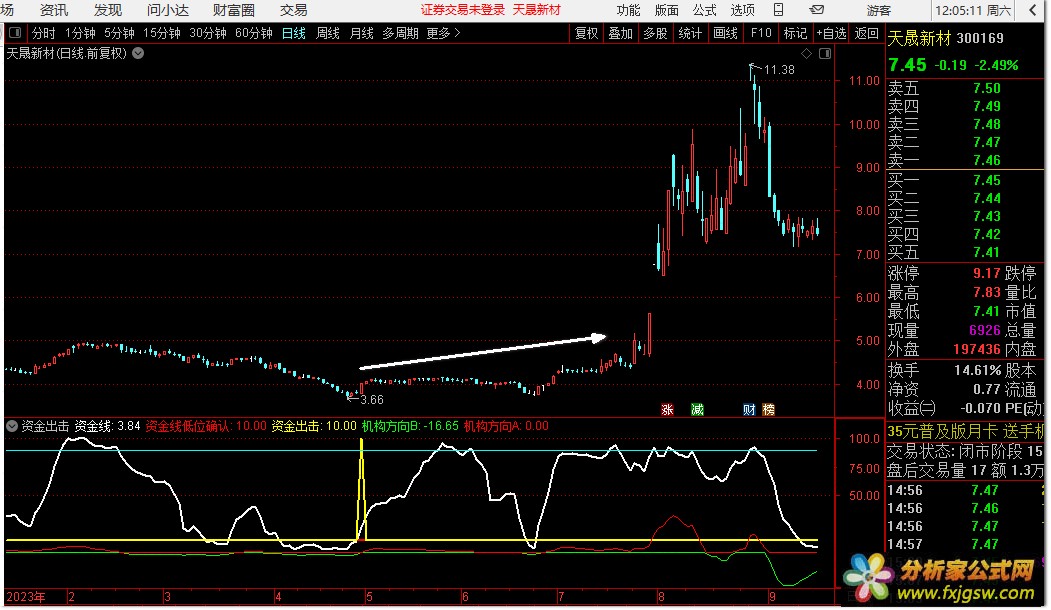This screenshot has width=1051, height=610.
Task: Click the 11.38 high price annotation
Action: click(779, 70)
